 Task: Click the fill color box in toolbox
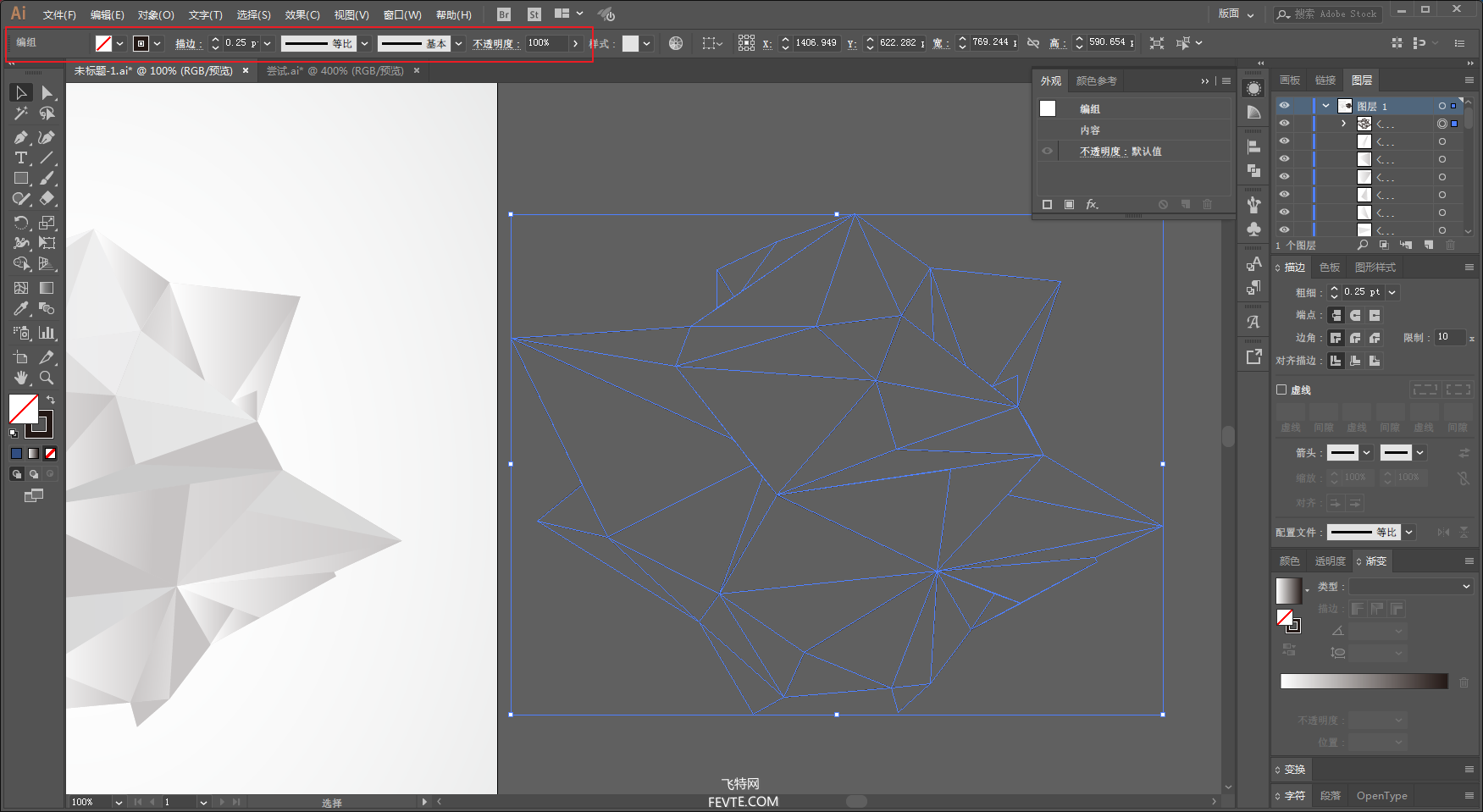[24, 409]
